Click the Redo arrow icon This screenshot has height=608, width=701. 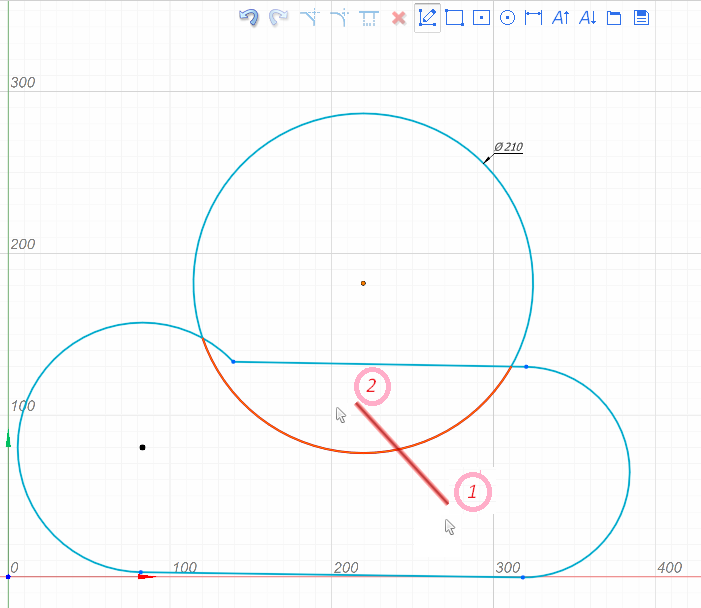pyautogui.click(x=279, y=17)
